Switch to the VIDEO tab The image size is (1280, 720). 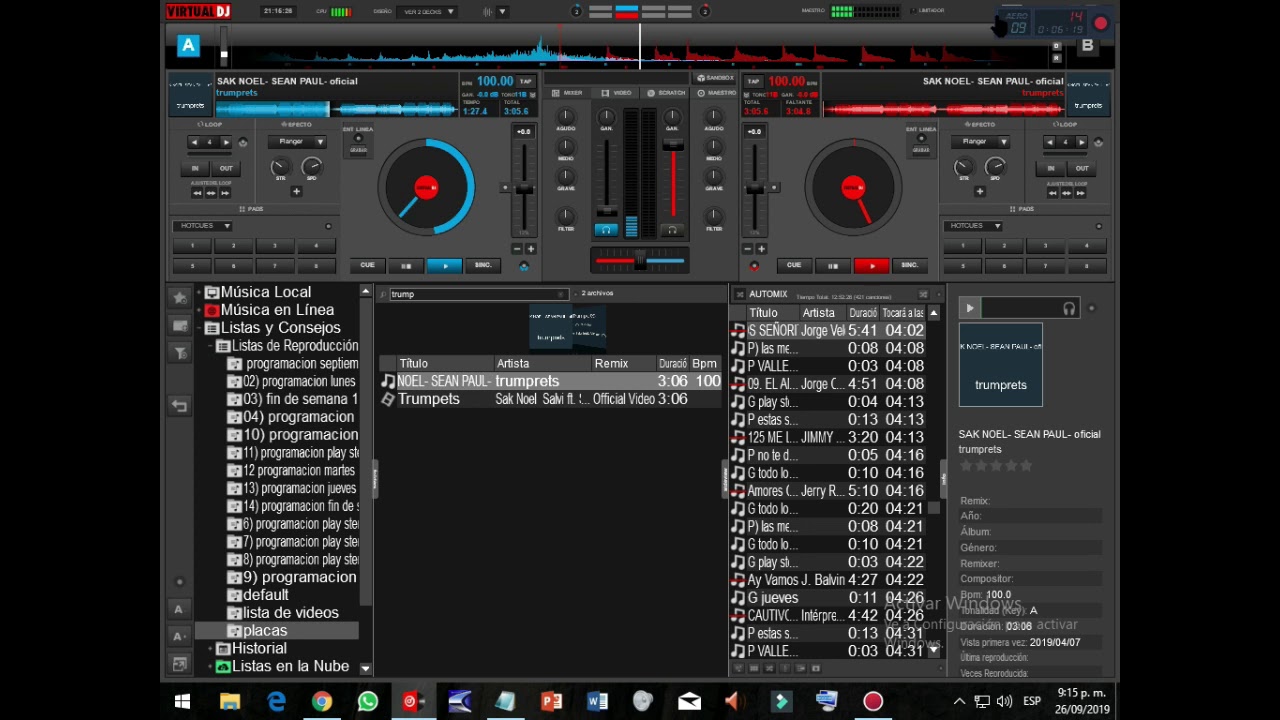tap(617, 93)
